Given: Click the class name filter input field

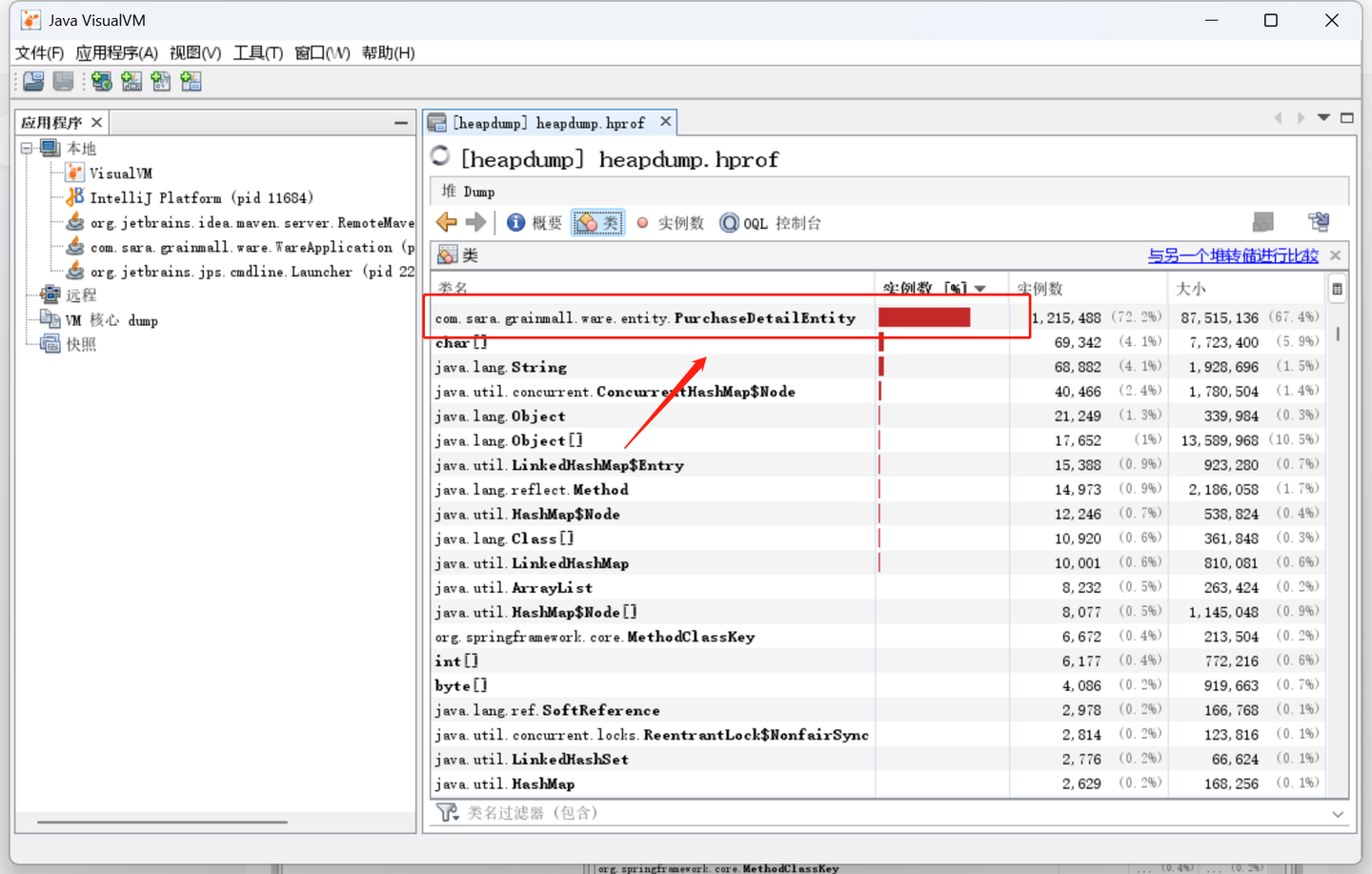Looking at the screenshot, I should (x=896, y=813).
